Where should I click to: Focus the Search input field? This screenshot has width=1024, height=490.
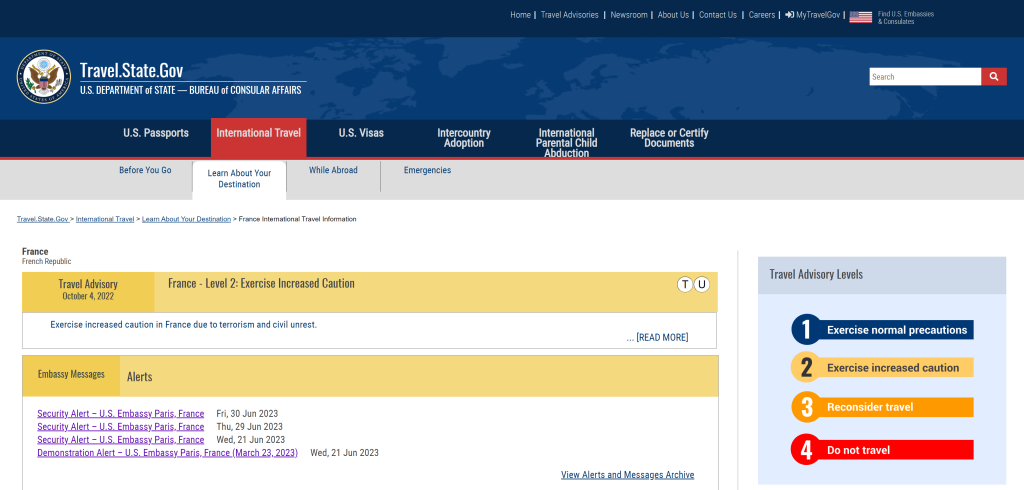pyautogui.click(x=925, y=76)
